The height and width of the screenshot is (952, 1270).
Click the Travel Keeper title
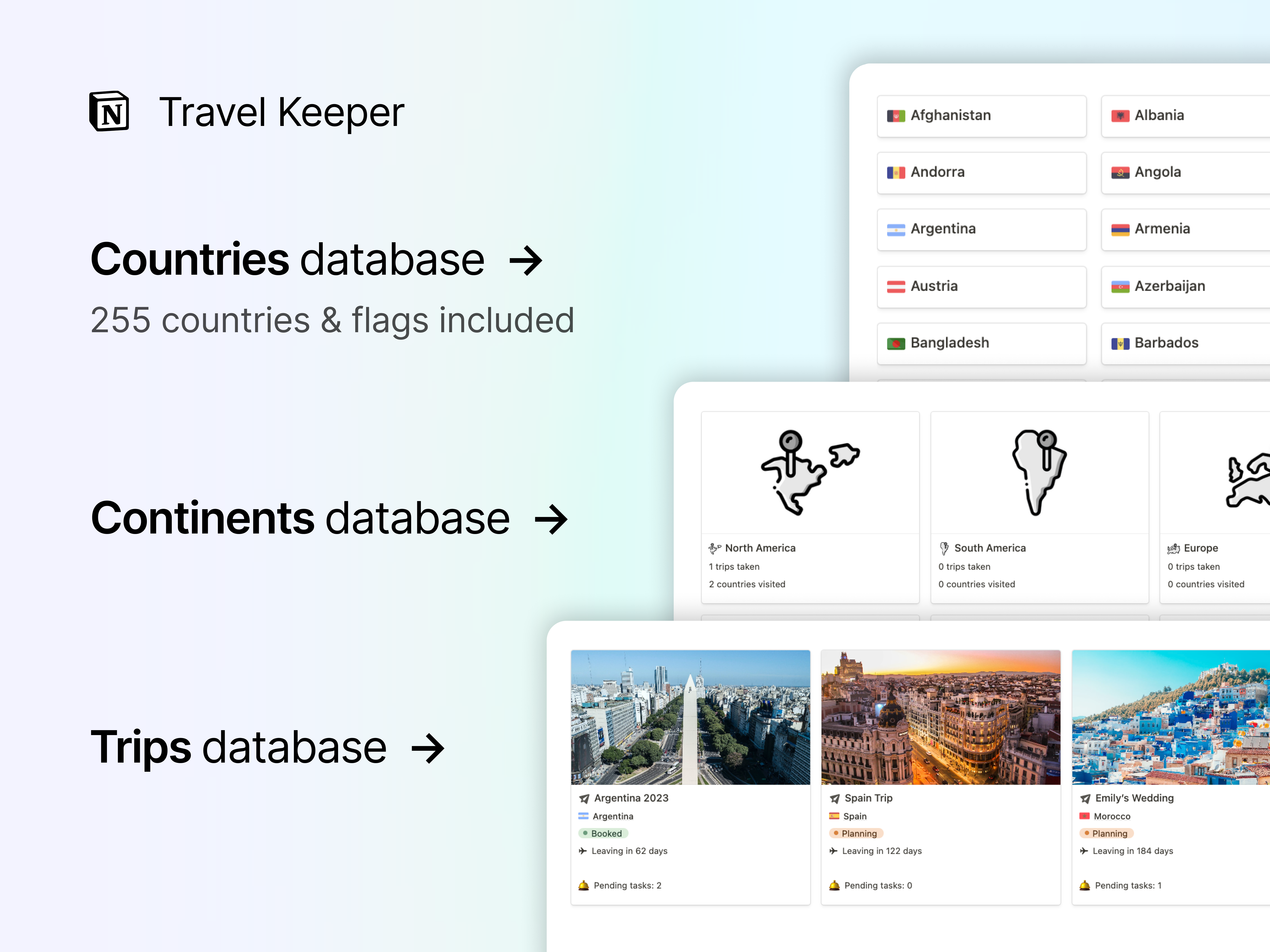click(x=281, y=113)
